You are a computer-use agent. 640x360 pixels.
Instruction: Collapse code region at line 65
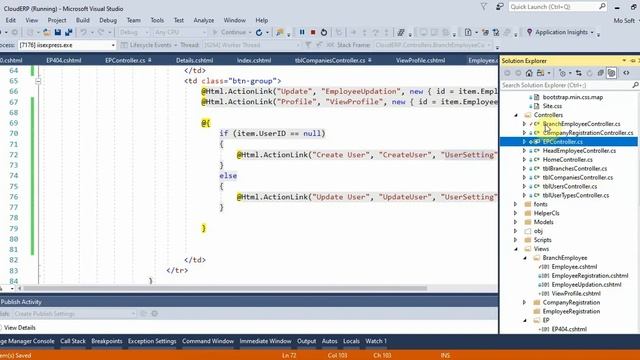[x=38, y=81]
